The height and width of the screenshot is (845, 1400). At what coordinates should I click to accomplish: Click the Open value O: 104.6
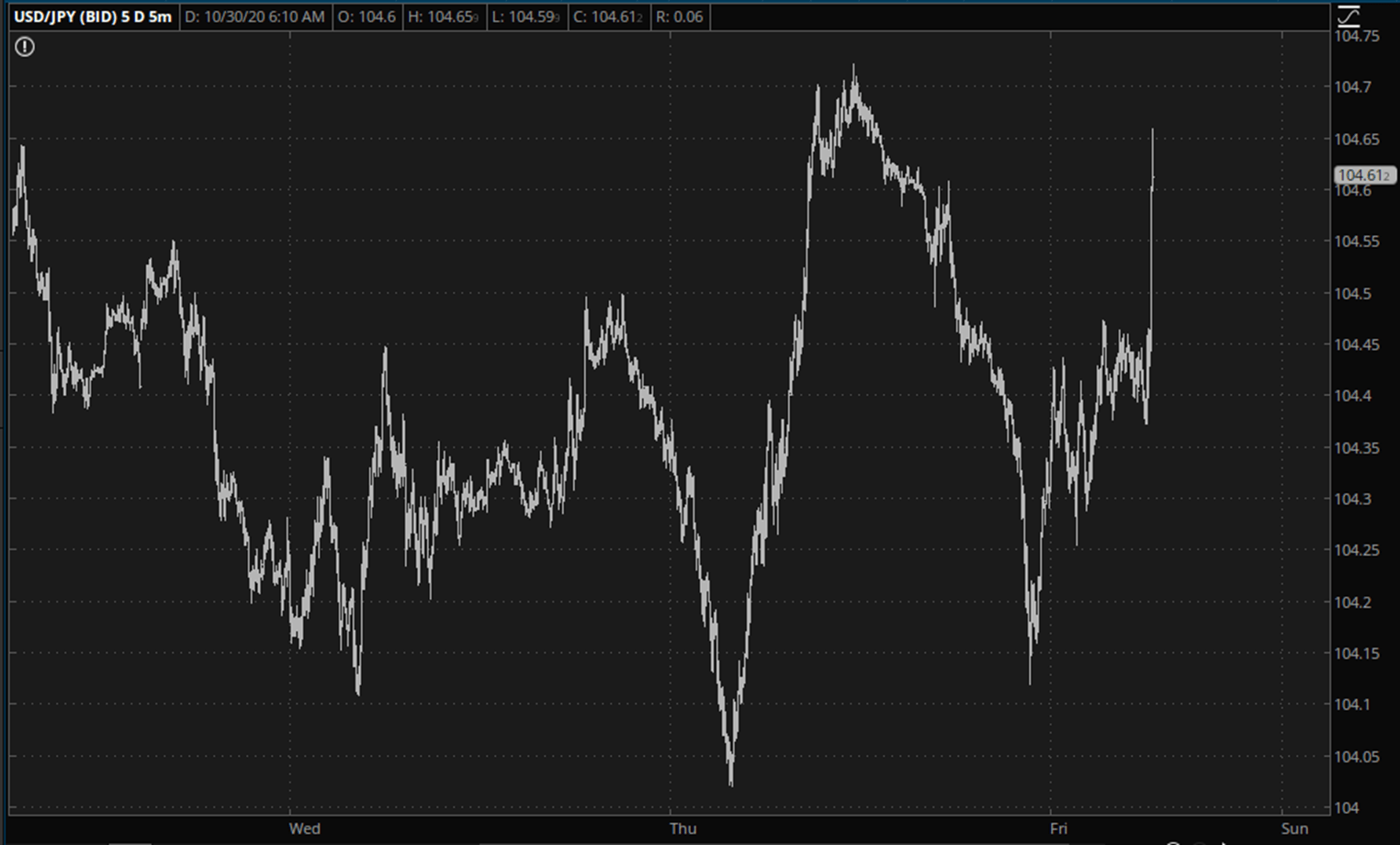coord(367,17)
